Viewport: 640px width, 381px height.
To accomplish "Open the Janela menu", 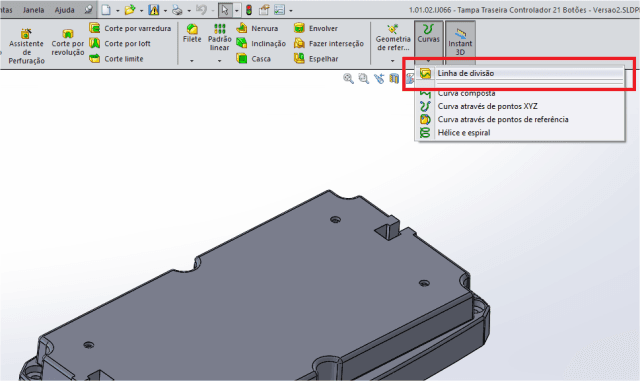I will tap(33, 10).
